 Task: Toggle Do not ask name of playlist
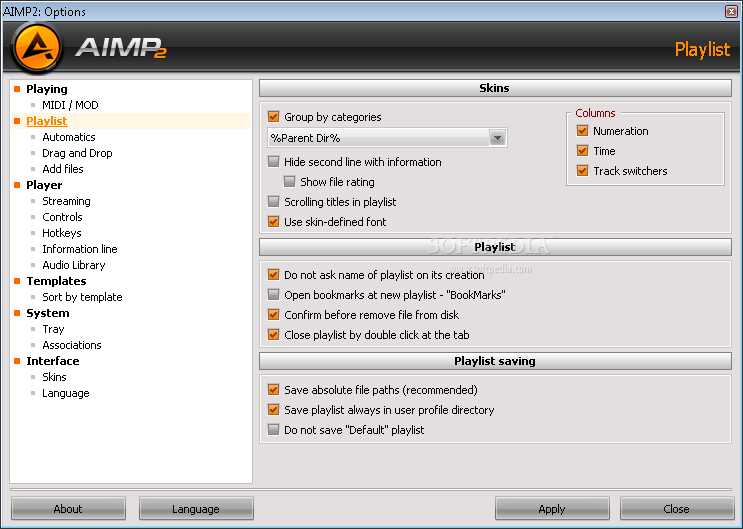pyautogui.click(x=273, y=274)
